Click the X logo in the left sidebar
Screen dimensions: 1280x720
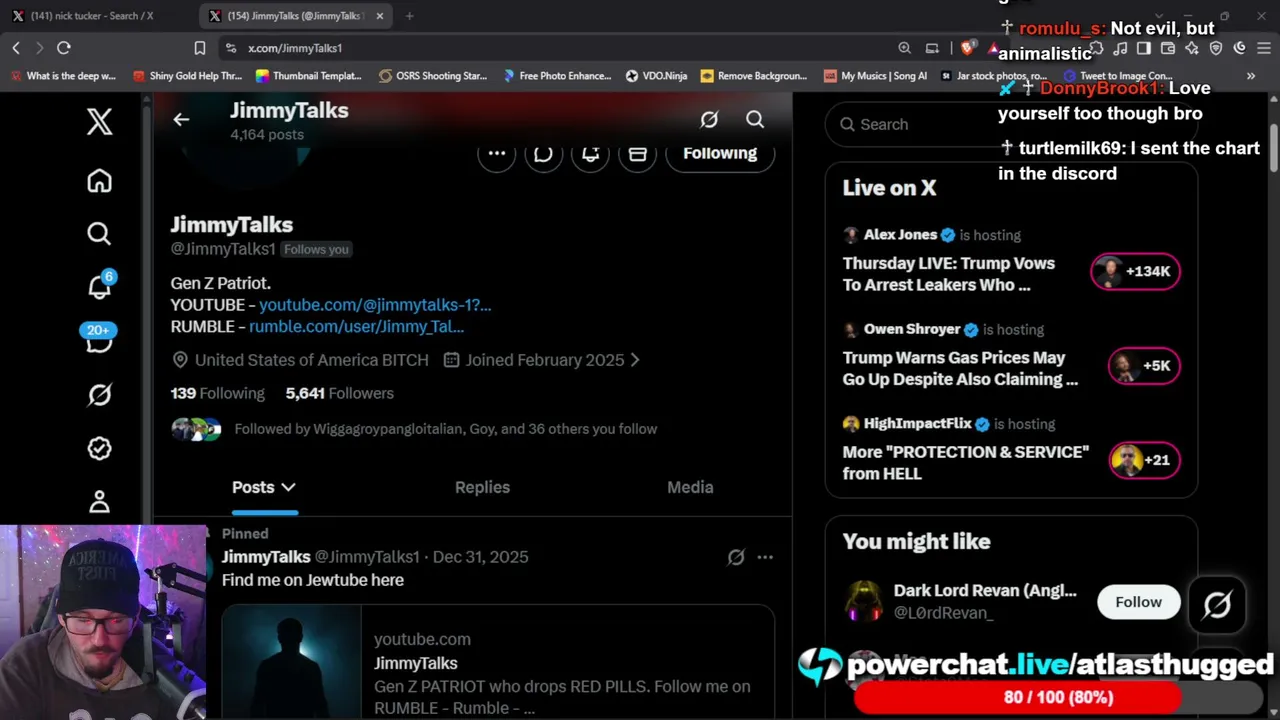coord(99,122)
